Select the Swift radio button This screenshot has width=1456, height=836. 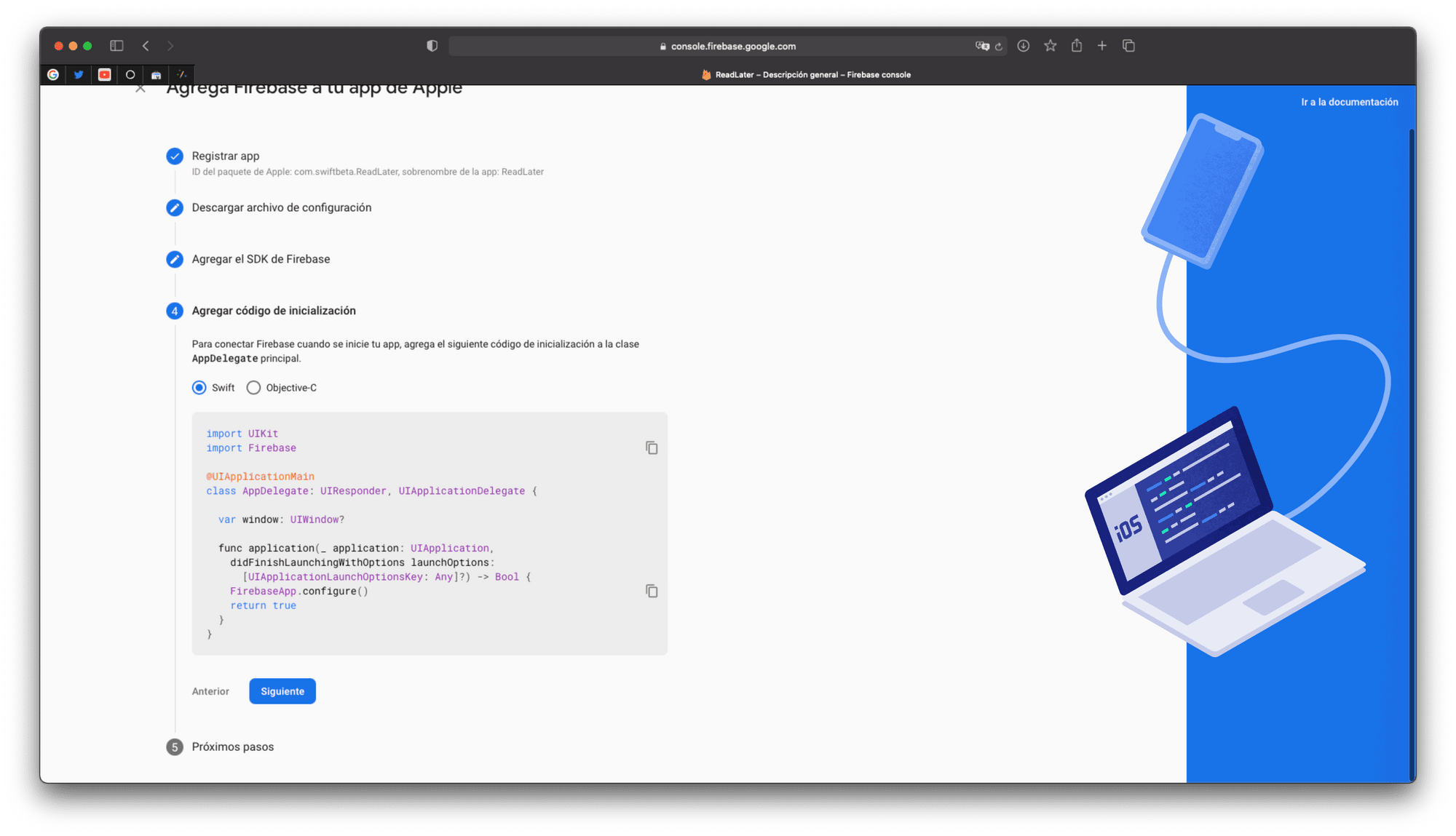pos(199,388)
